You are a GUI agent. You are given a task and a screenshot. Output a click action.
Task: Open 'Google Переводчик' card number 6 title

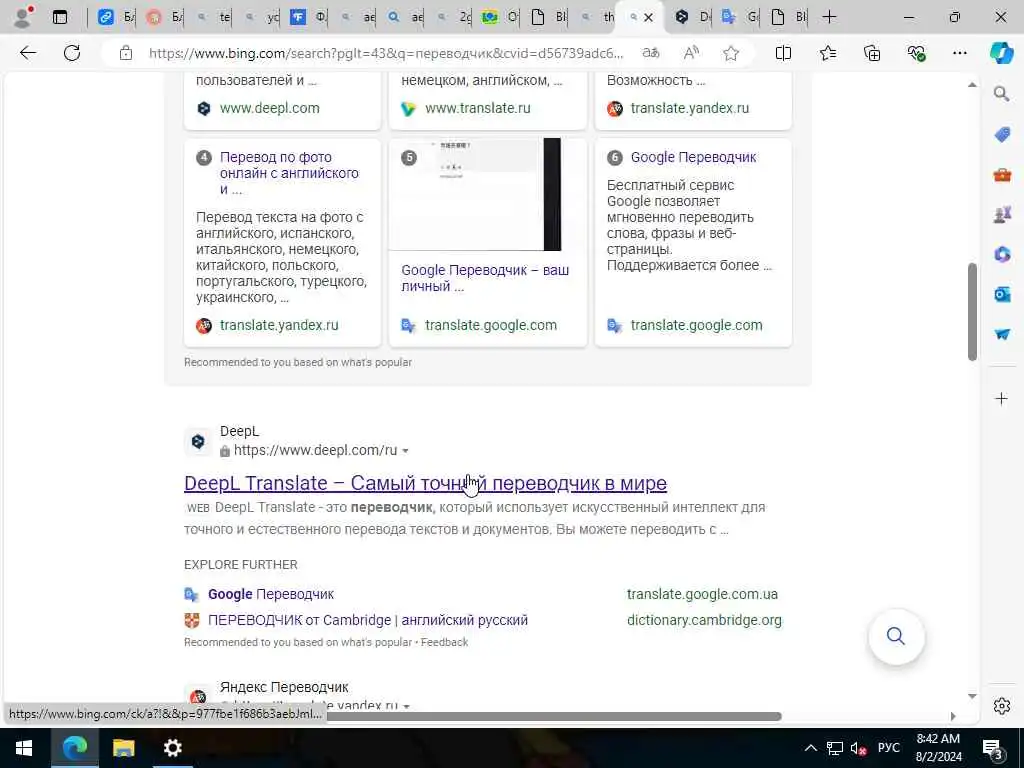(693, 157)
